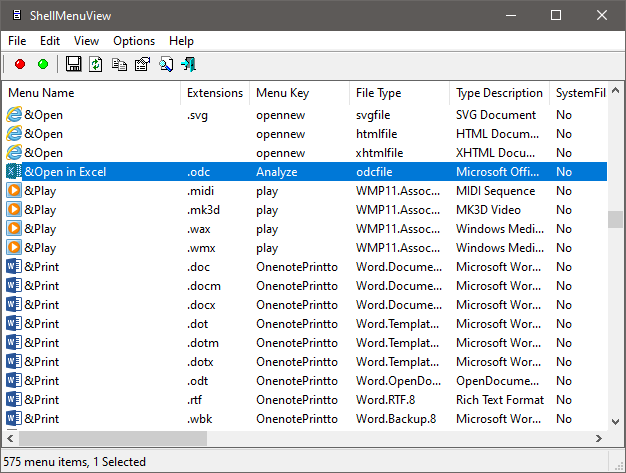Image resolution: width=626 pixels, height=473 pixels.
Task: Click the Word icon of the .dot row
Action: (x=14, y=324)
